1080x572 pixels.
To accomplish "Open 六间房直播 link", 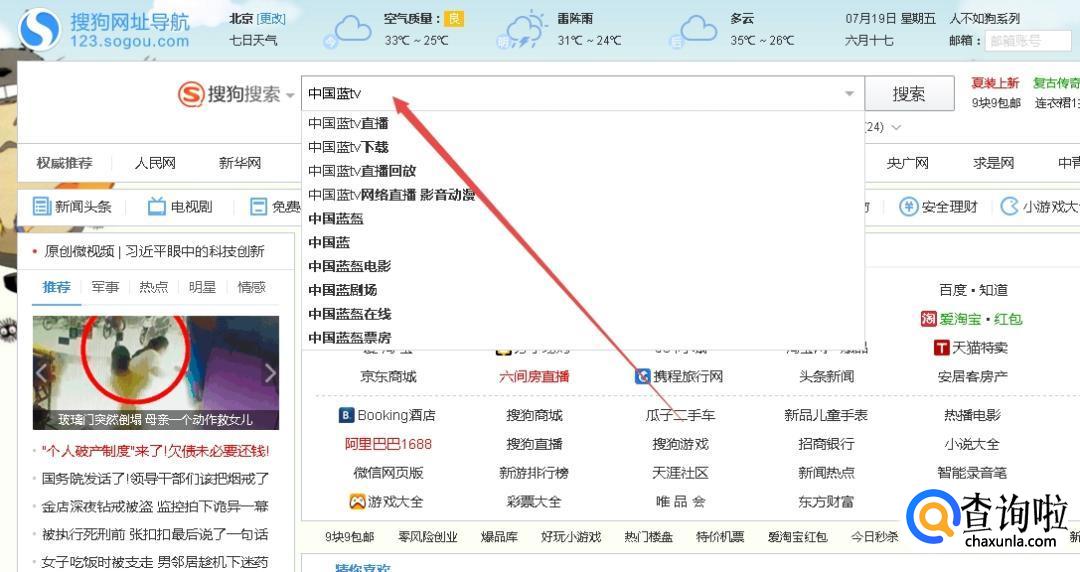I will point(534,376).
